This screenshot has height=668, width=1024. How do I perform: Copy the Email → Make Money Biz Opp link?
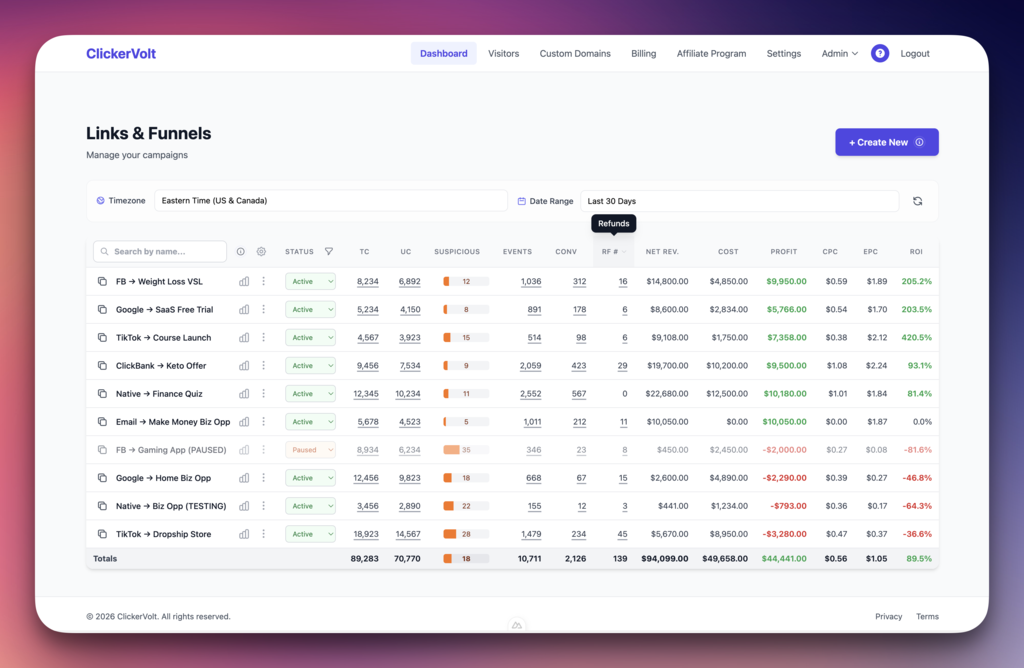(x=102, y=421)
